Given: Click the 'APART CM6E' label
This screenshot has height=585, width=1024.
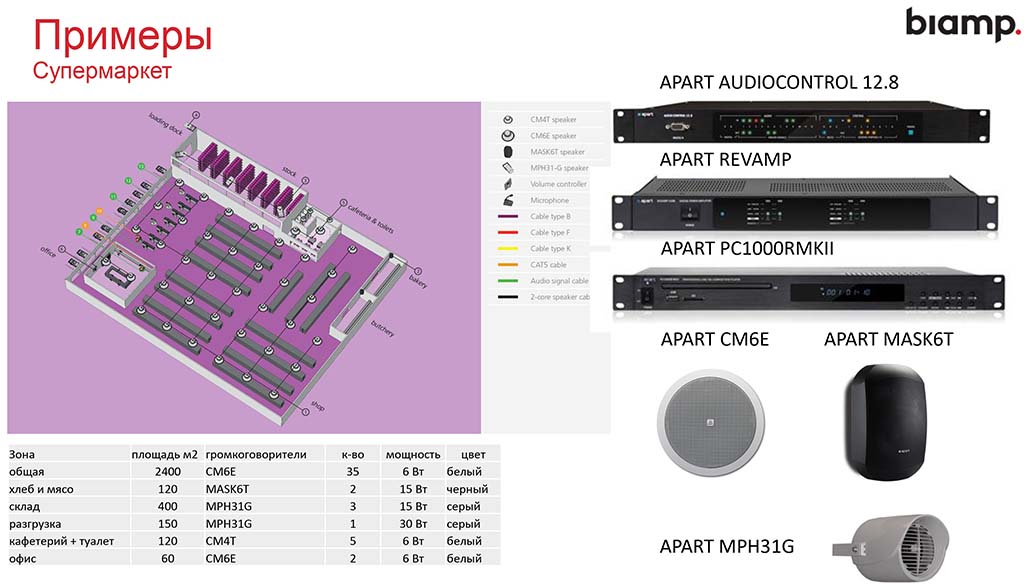Looking at the screenshot, I should [x=714, y=340].
